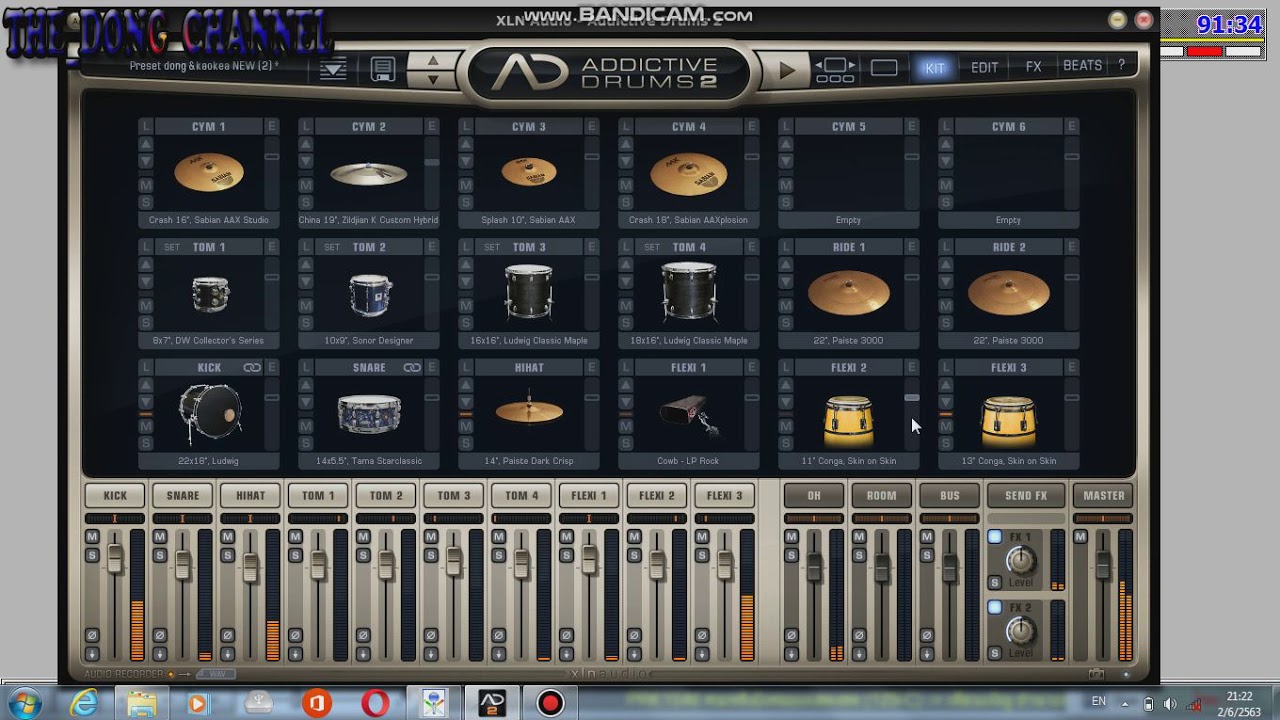Save the preset with the floppy disk icon
This screenshot has width=1280, height=720.
point(382,69)
